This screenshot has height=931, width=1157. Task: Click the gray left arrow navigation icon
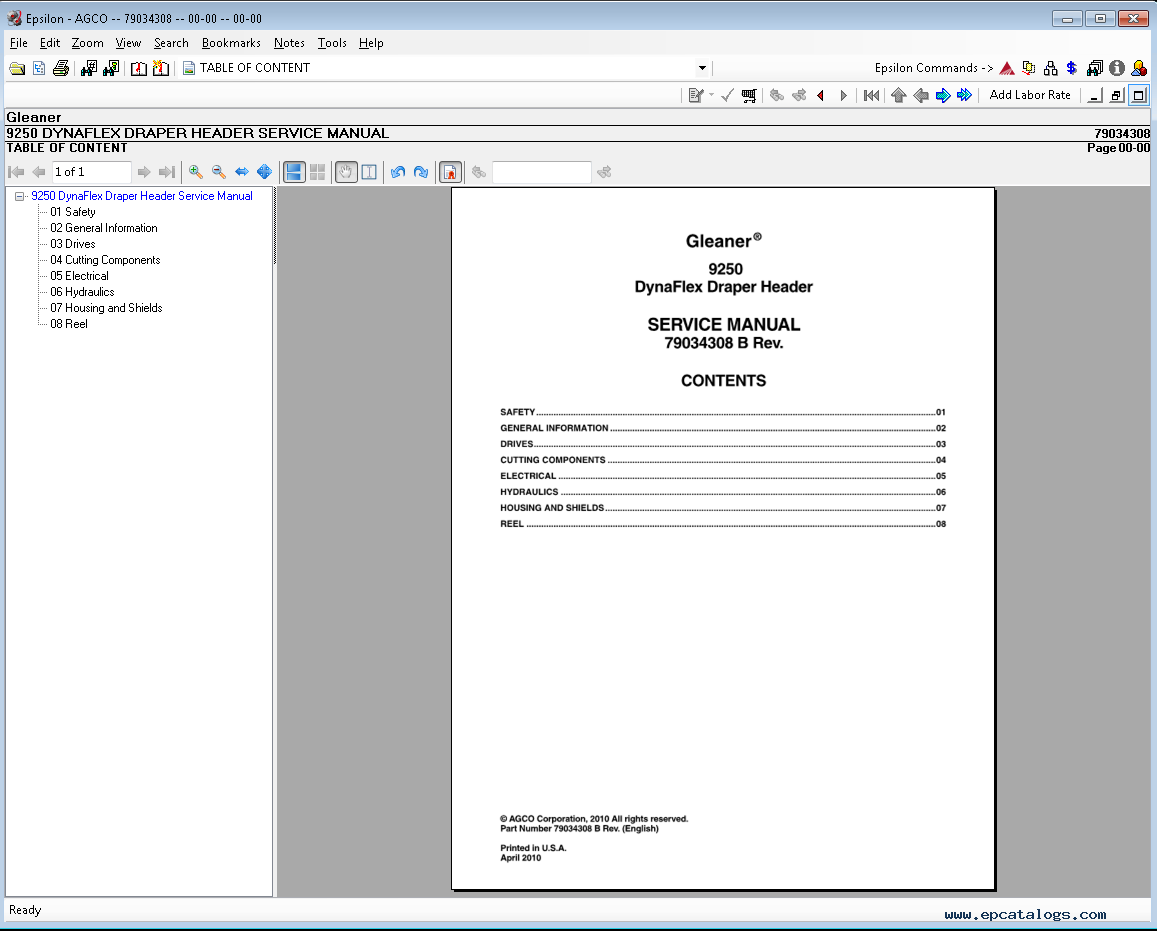click(x=921, y=95)
